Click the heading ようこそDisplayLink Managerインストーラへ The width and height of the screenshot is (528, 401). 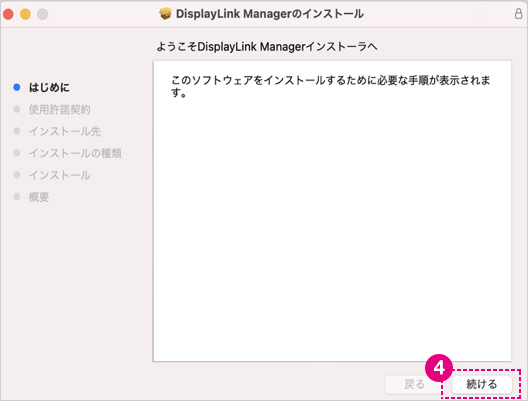pos(267,46)
